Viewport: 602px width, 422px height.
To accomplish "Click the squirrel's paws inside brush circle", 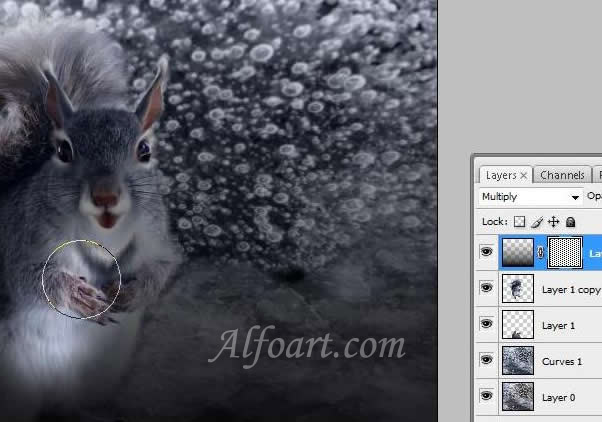I will [83, 292].
